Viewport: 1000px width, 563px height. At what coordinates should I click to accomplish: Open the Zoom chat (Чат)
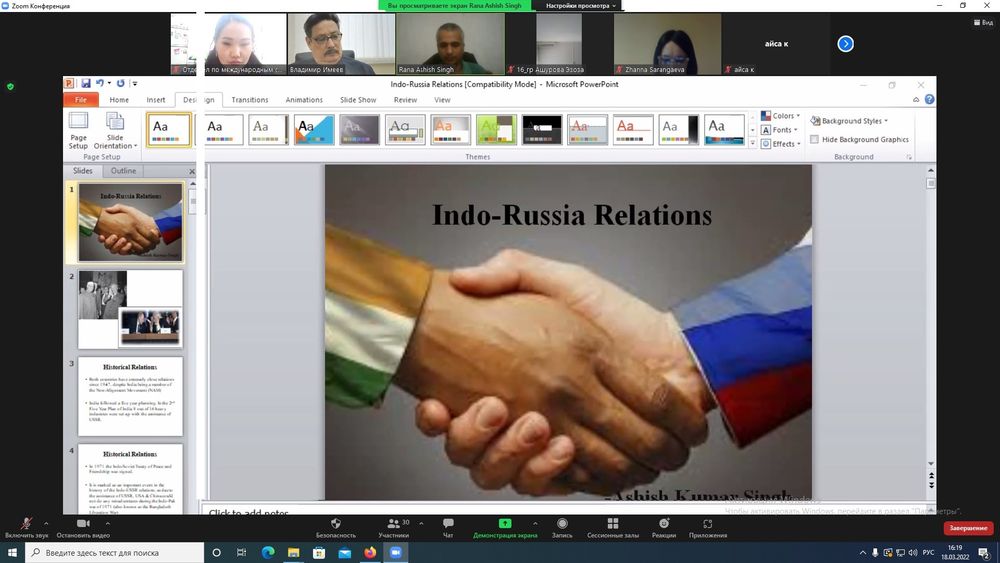click(x=448, y=527)
